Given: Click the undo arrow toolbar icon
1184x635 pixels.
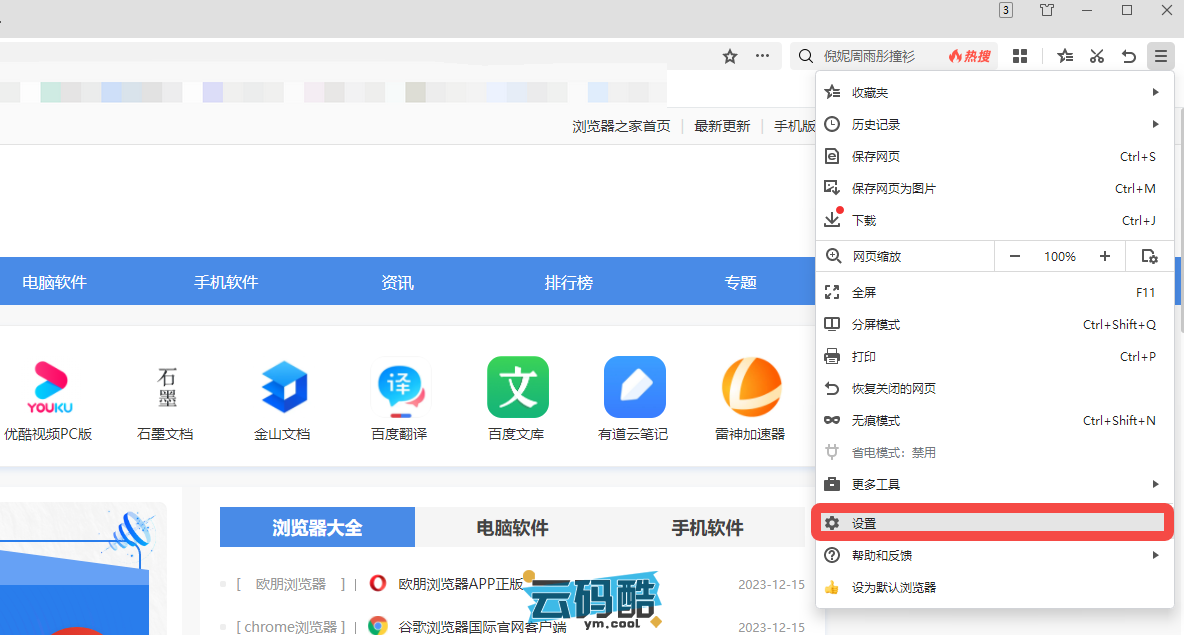Looking at the screenshot, I should (x=1129, y=56).
